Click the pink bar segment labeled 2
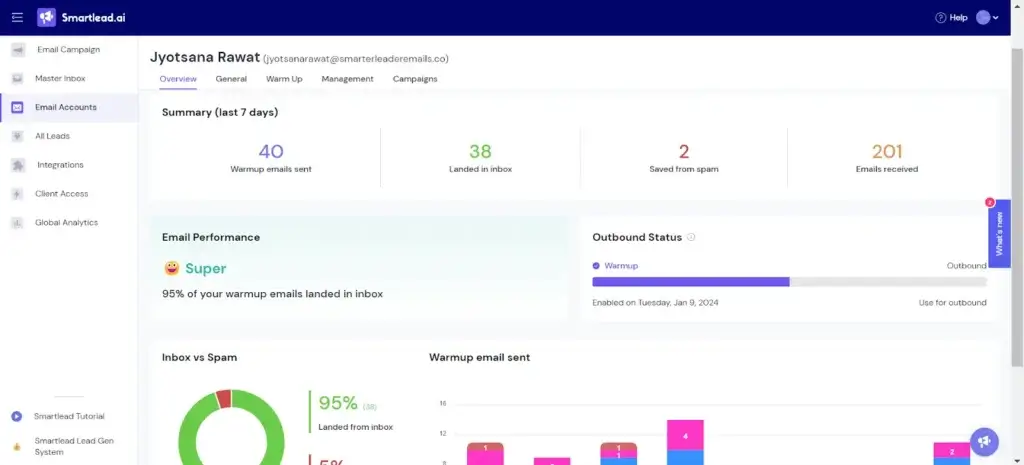Viewport: 1024px width, 465px height. coord(952,450)
